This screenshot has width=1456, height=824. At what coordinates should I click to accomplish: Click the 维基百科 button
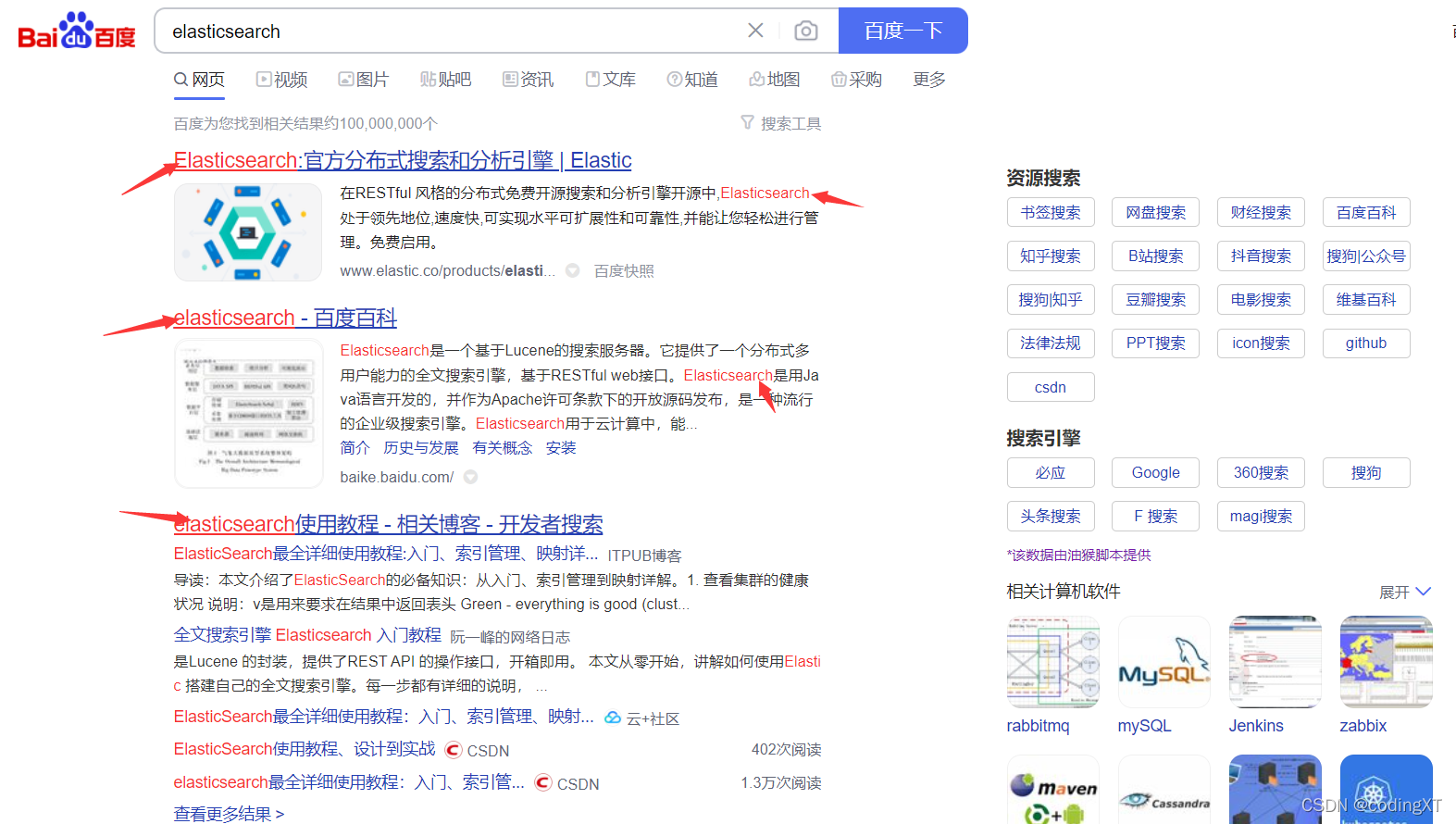1366,299
